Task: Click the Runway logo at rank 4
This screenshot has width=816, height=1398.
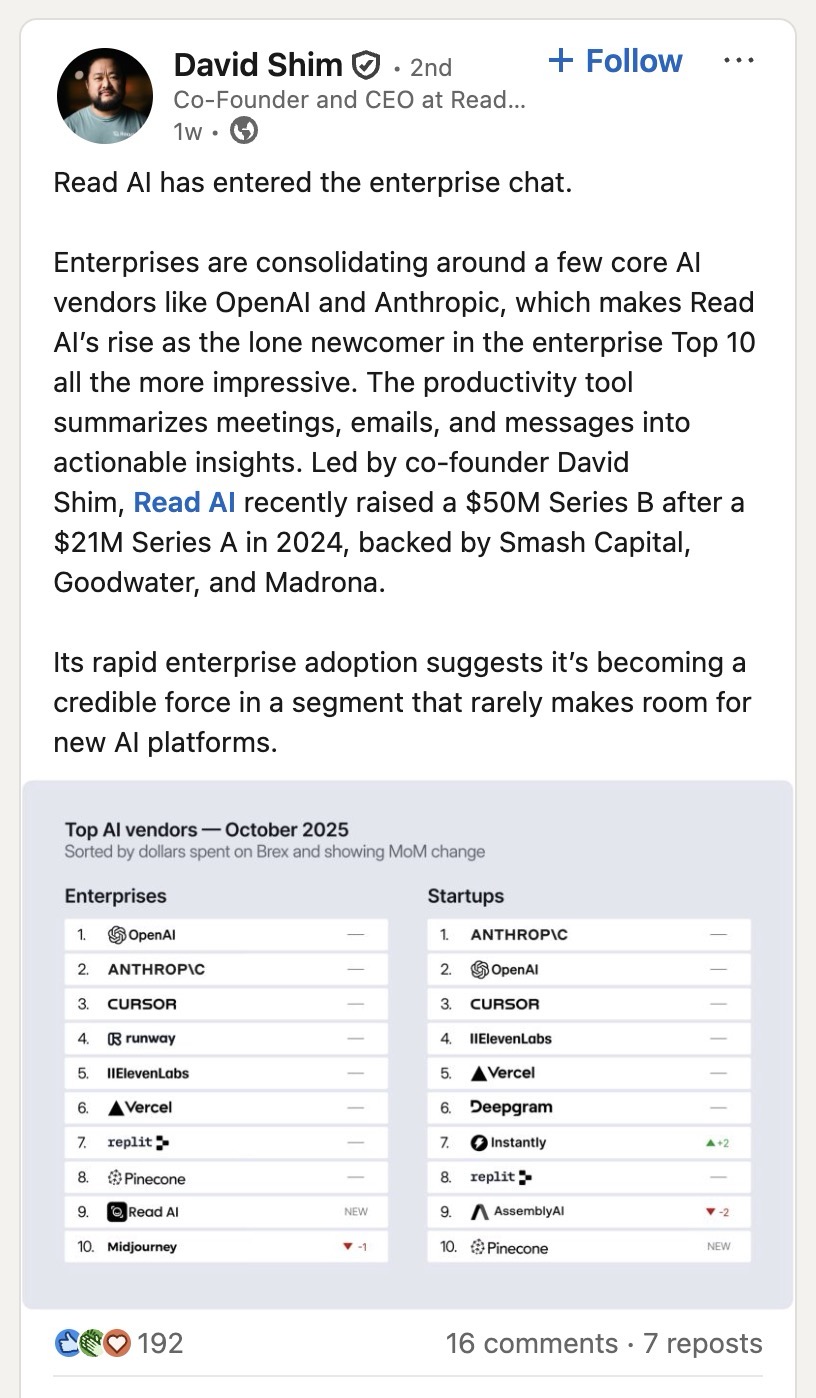Action: 117,1038
